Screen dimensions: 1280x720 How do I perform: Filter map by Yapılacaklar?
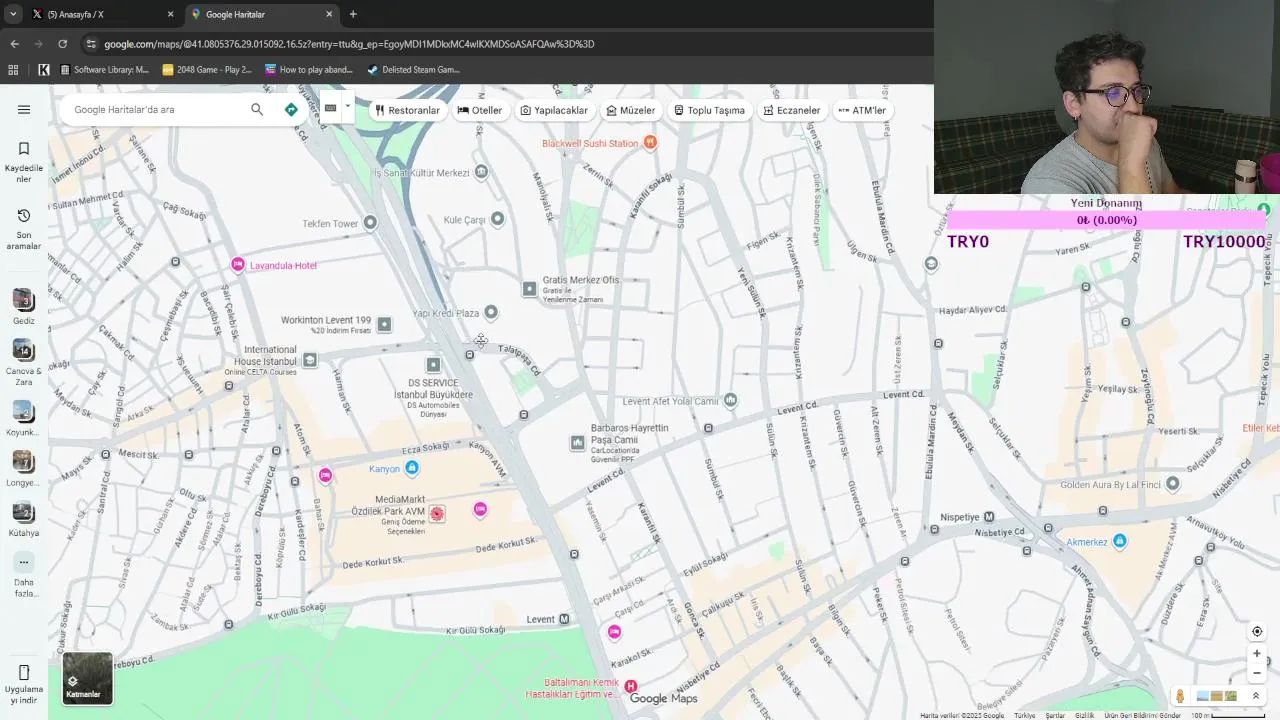[554, 110]
